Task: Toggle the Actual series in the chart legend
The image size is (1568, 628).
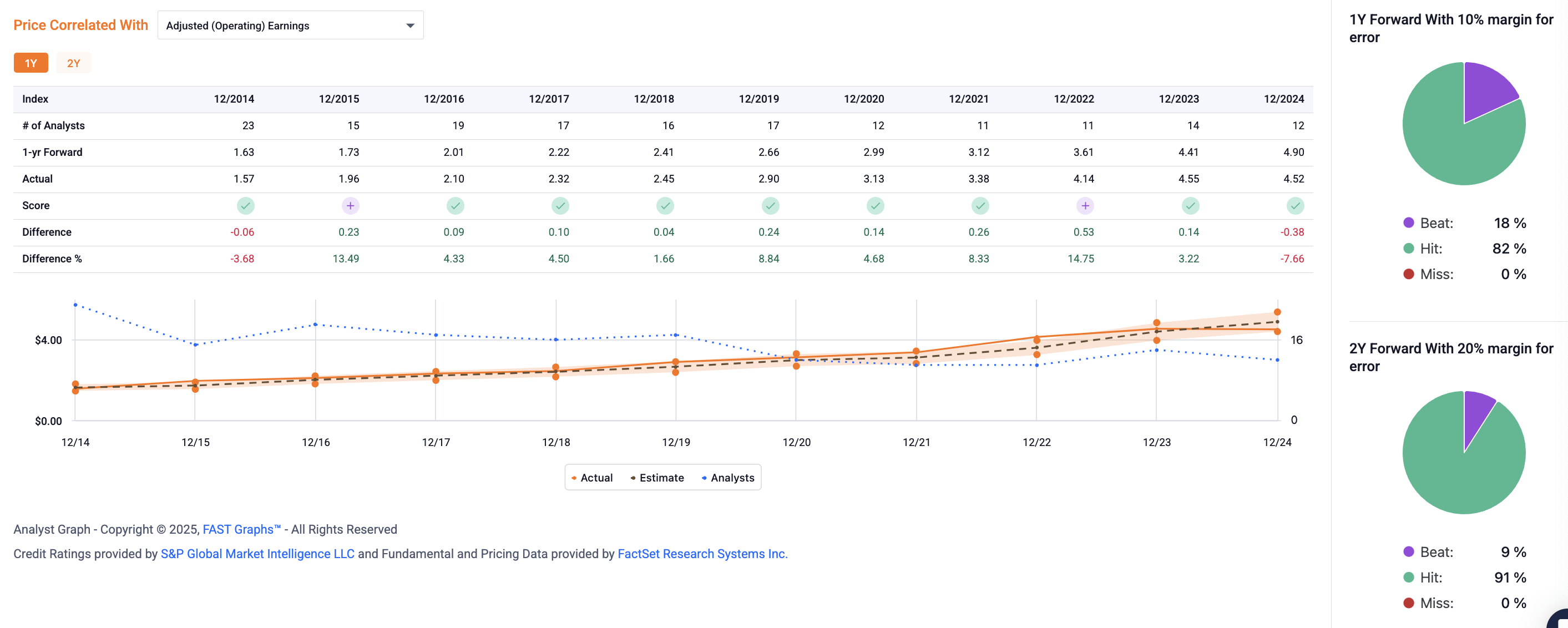Action: coord(593,478)
